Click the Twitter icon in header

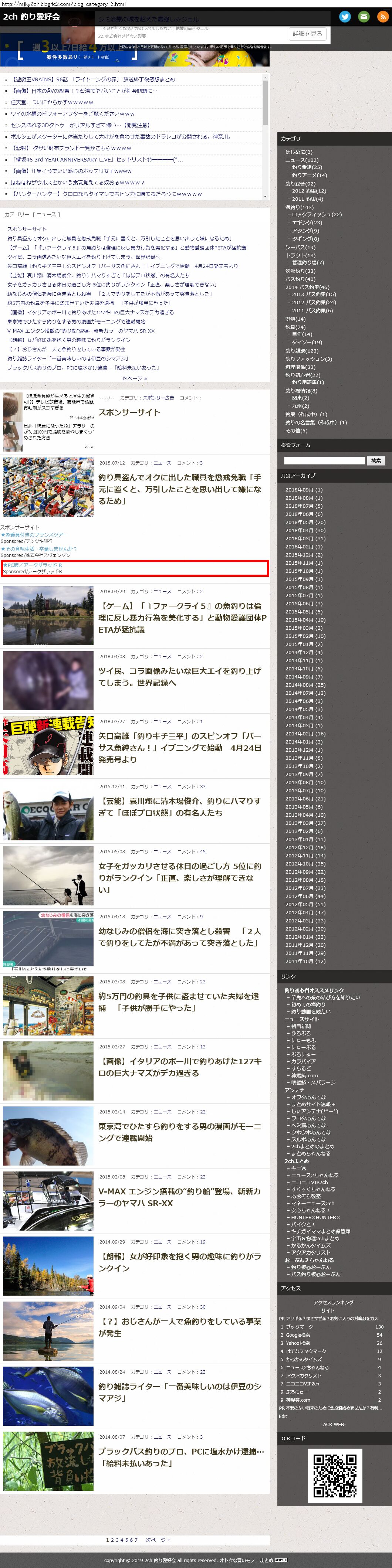tap(345, 16)
